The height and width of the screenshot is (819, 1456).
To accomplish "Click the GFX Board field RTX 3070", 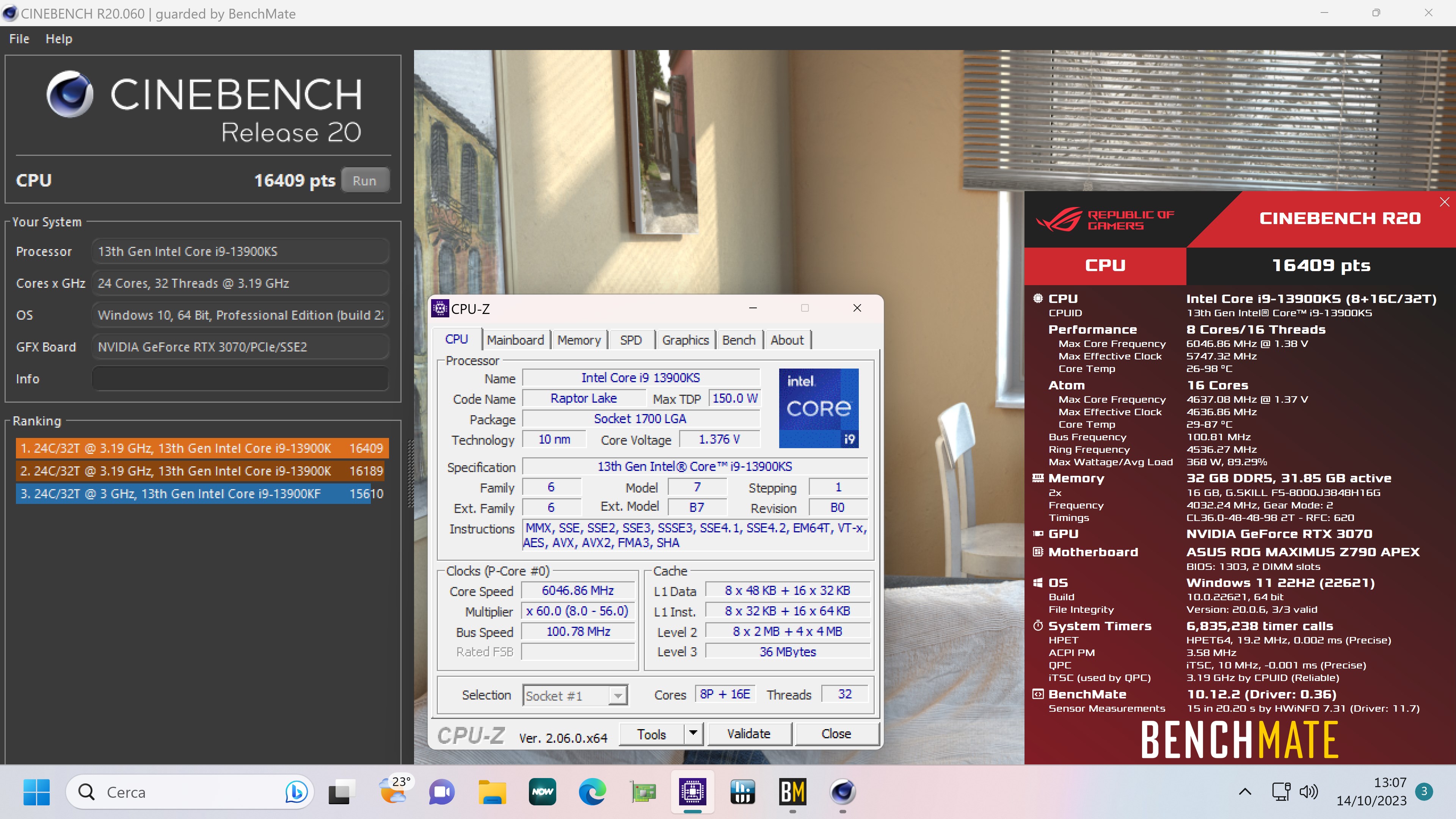I will (x=240, y=347).
